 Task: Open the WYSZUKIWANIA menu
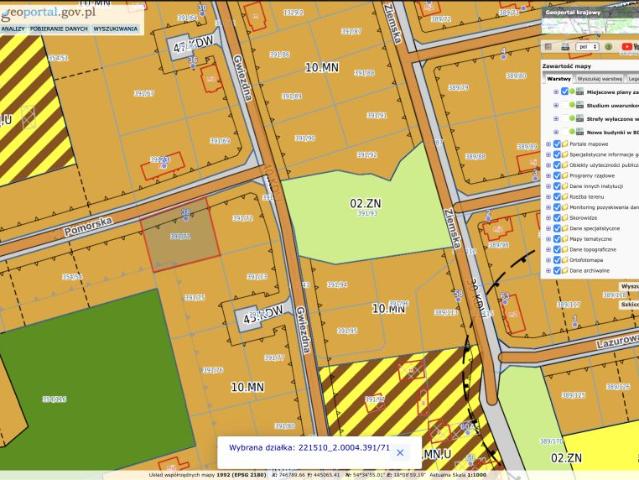[x=115, y=29]
